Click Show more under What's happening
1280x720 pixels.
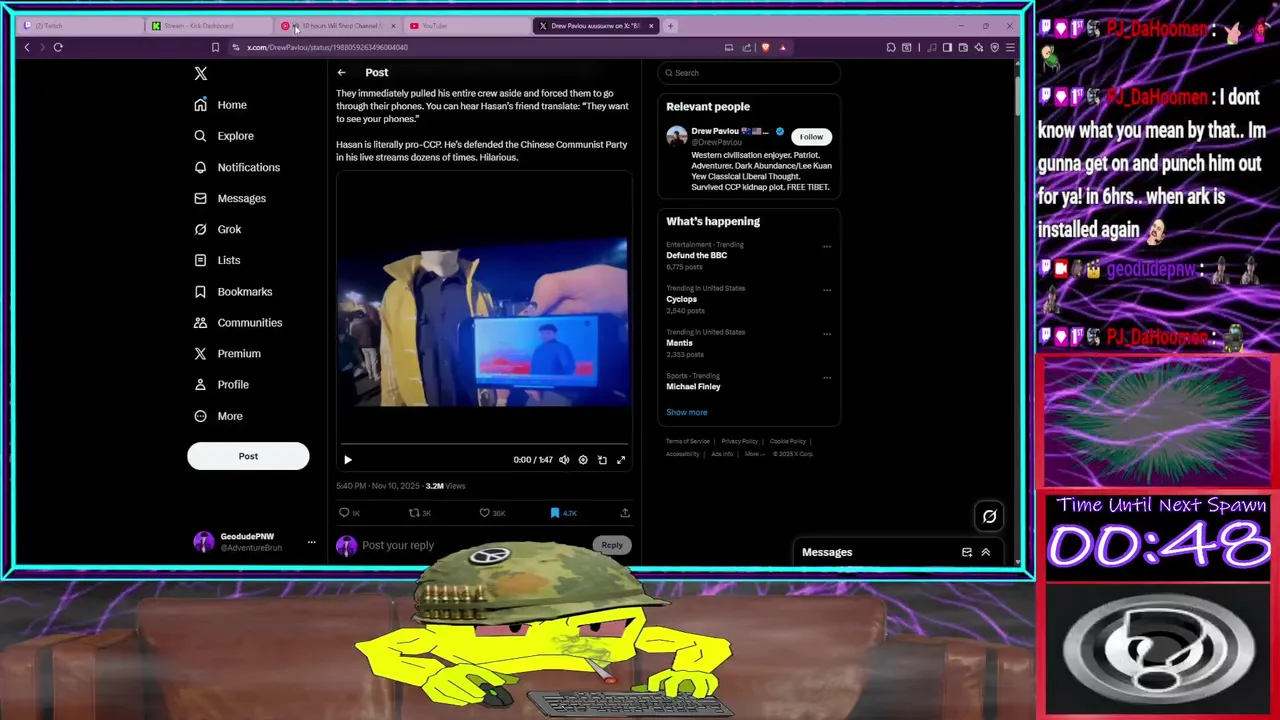pyautogui.click(x=687, y=412)
